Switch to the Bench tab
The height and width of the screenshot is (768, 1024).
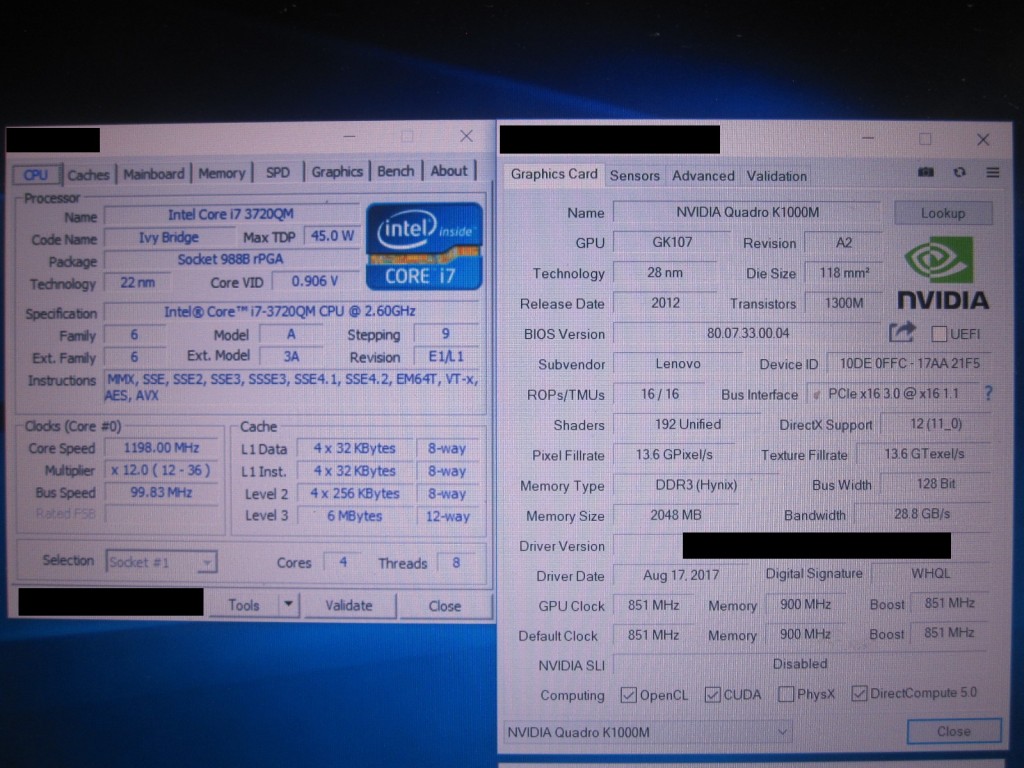(396, 171)
